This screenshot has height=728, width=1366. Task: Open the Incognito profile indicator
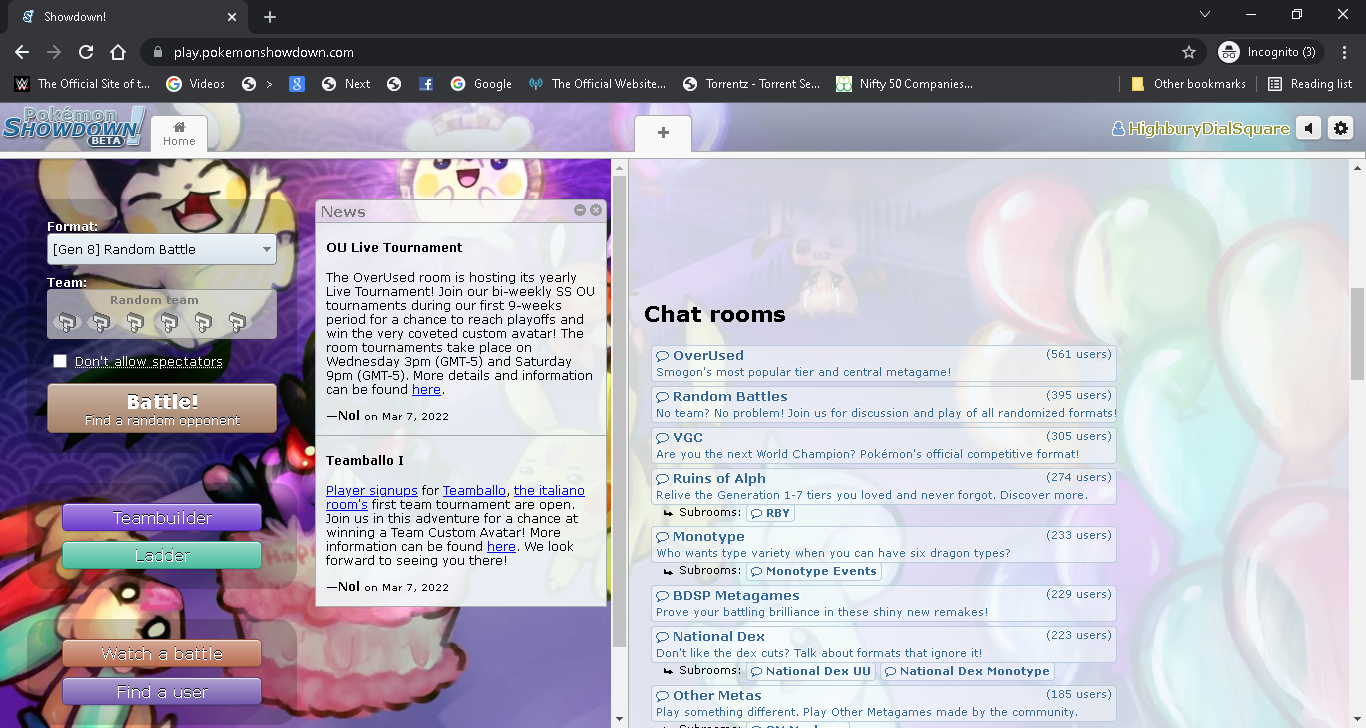pyautogui.click(x=1270, y=52)
